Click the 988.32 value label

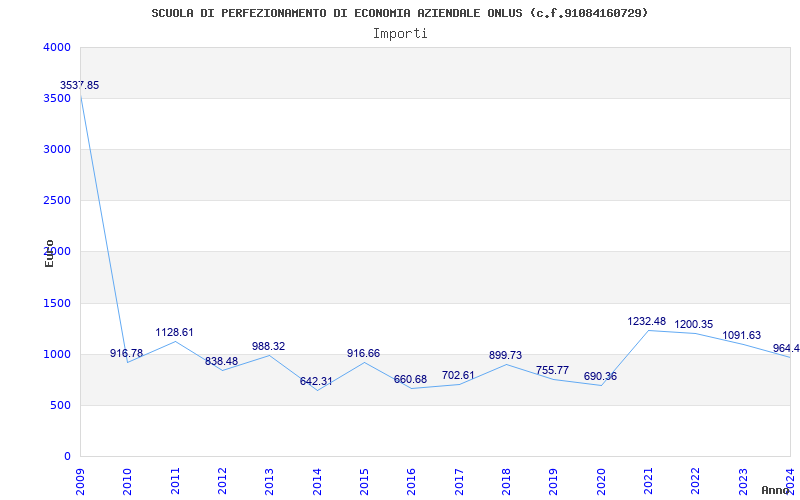click(x=268, y=347)
